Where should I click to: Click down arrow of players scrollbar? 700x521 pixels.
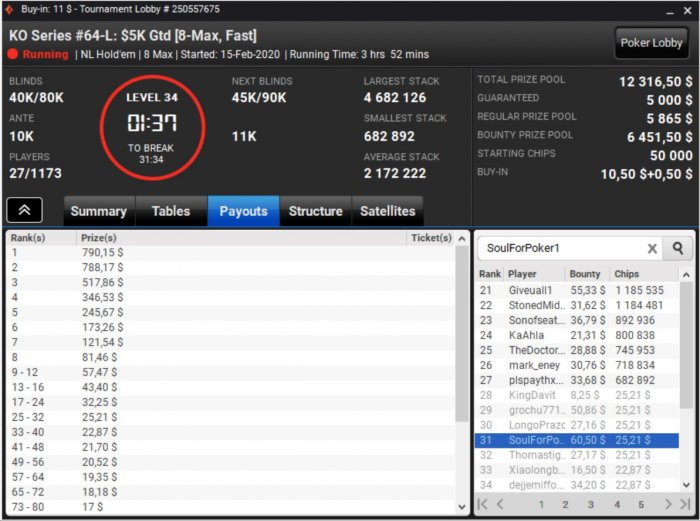[x=686, y=484]
